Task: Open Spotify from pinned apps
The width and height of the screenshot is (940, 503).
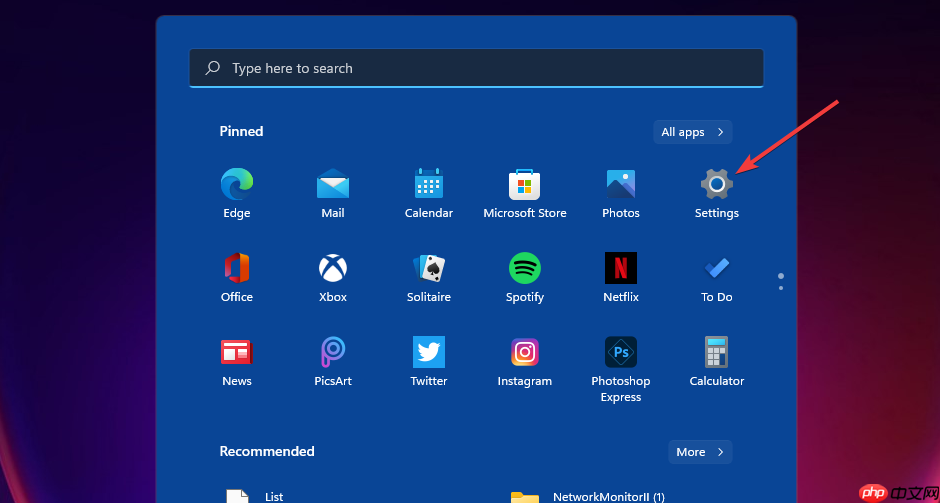Action: point(525,268)
